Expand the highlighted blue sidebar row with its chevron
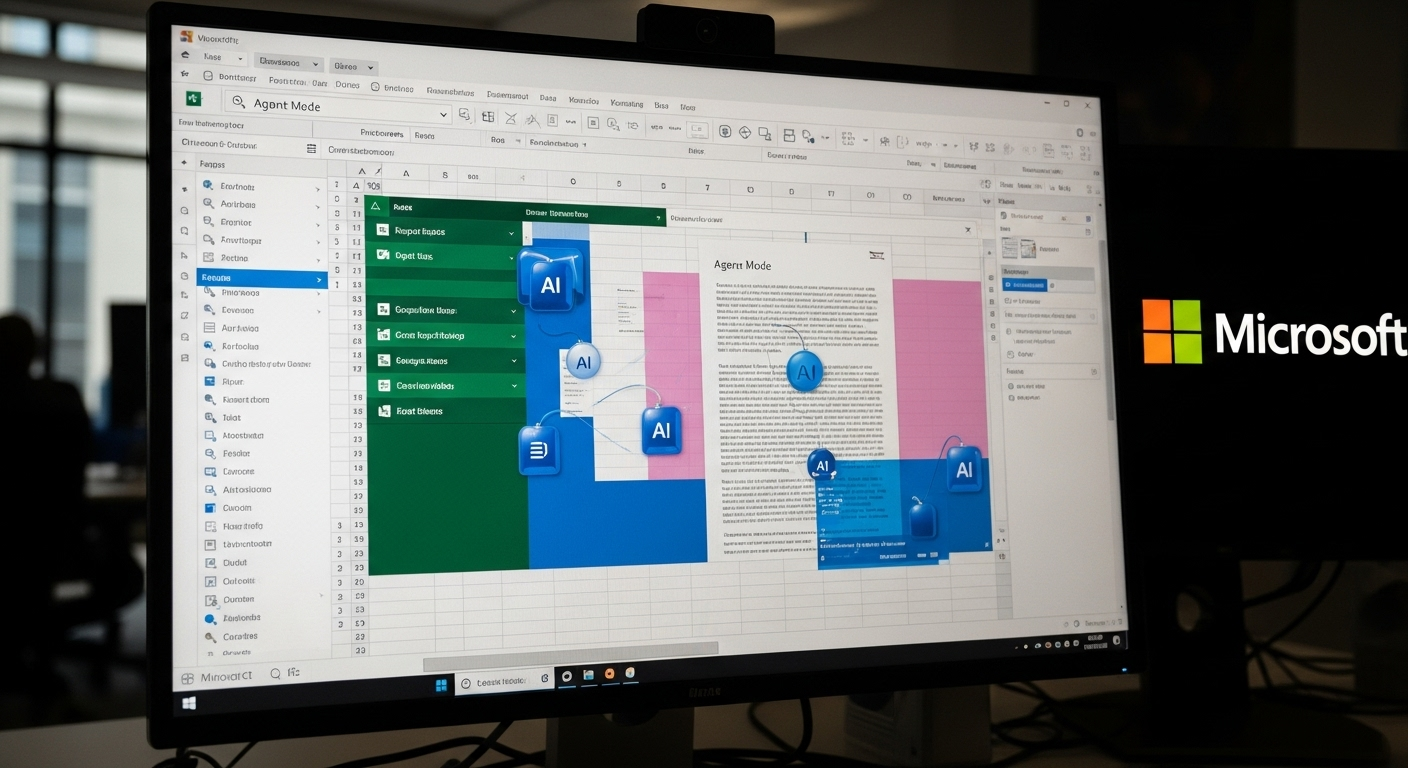Screen dimensions: 1408x768 [x=320, y=280]
